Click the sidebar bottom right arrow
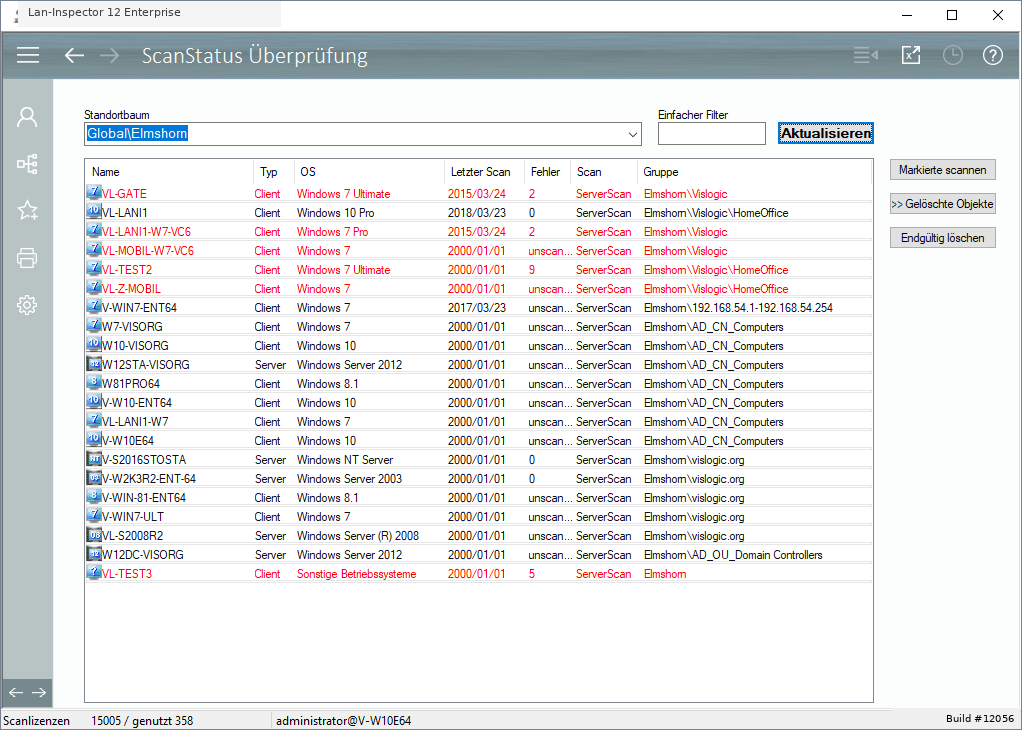The width and height of the screenshot is (1022, 730). 39,692
